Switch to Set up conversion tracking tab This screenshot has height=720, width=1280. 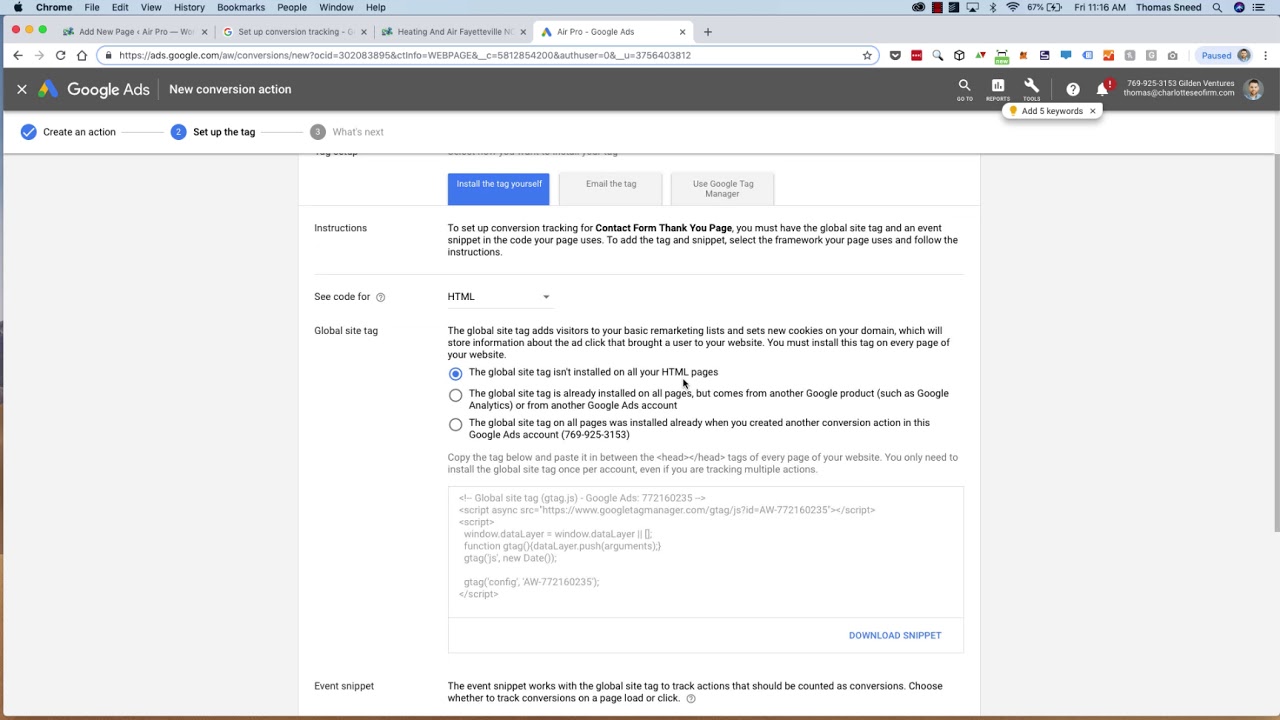point(294,31)
